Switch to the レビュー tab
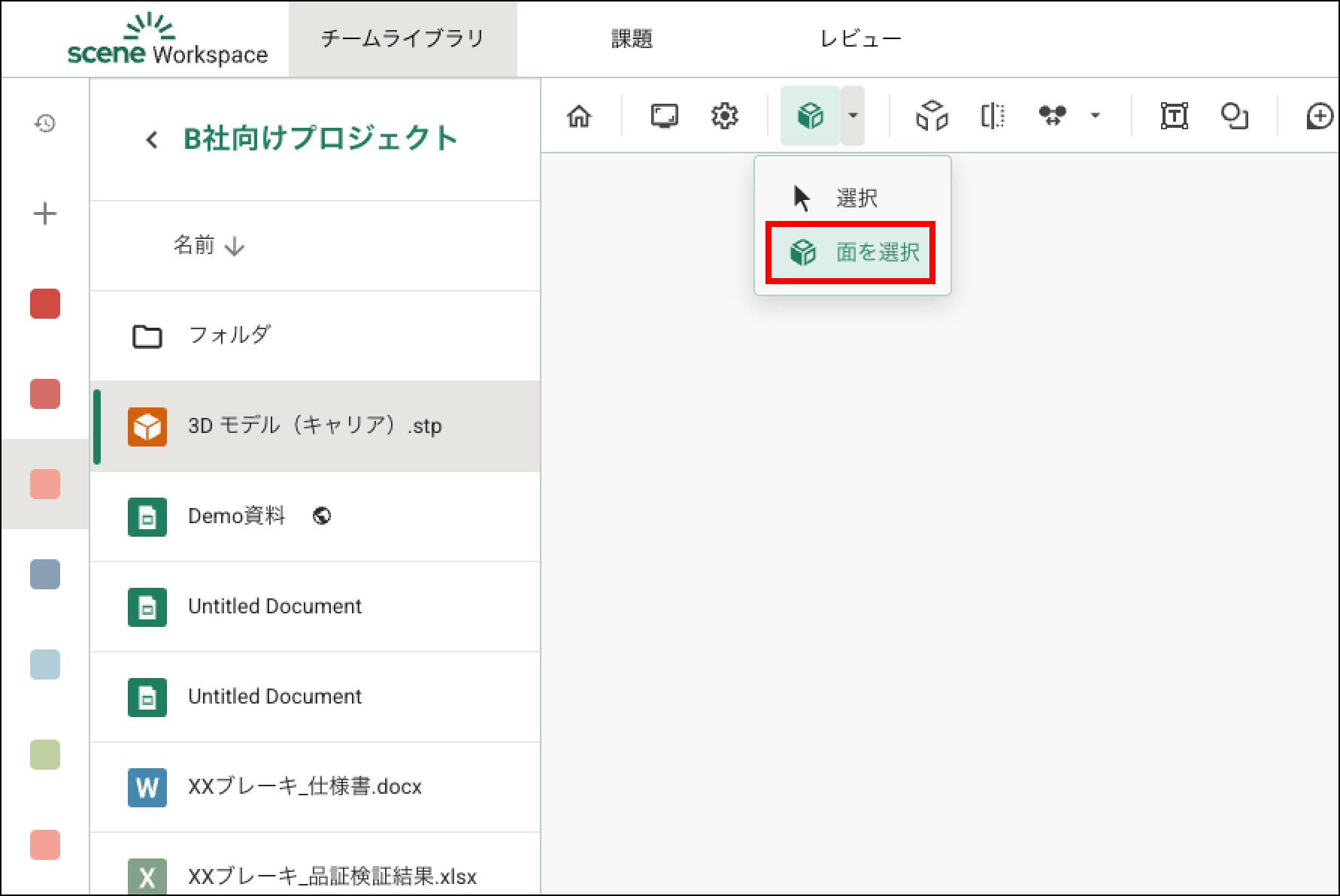 [x=860, y=39]
